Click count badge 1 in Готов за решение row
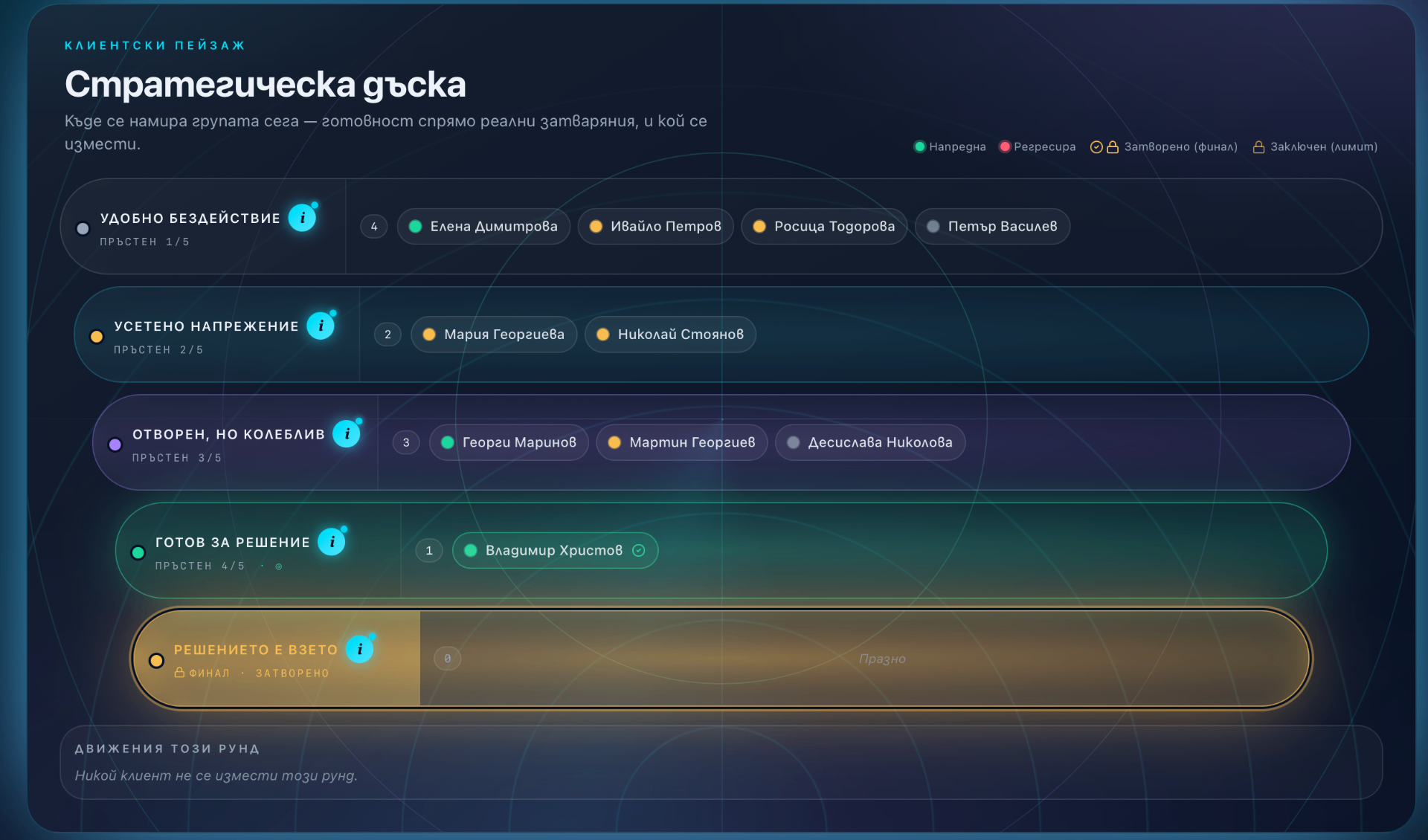Viewport: 1428px width, 840px height. (429, 551)
